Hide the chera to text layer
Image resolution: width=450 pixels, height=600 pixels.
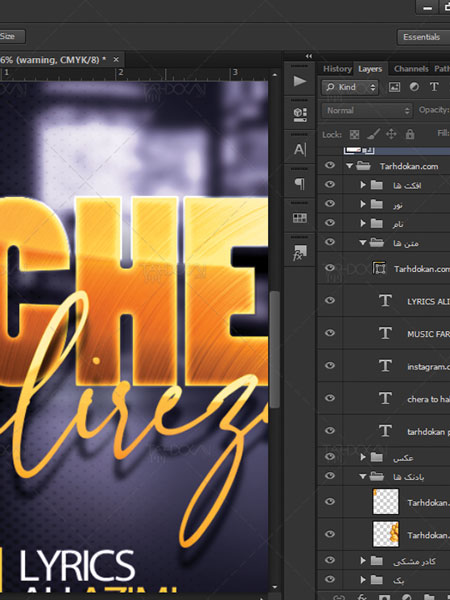[330, 398]
